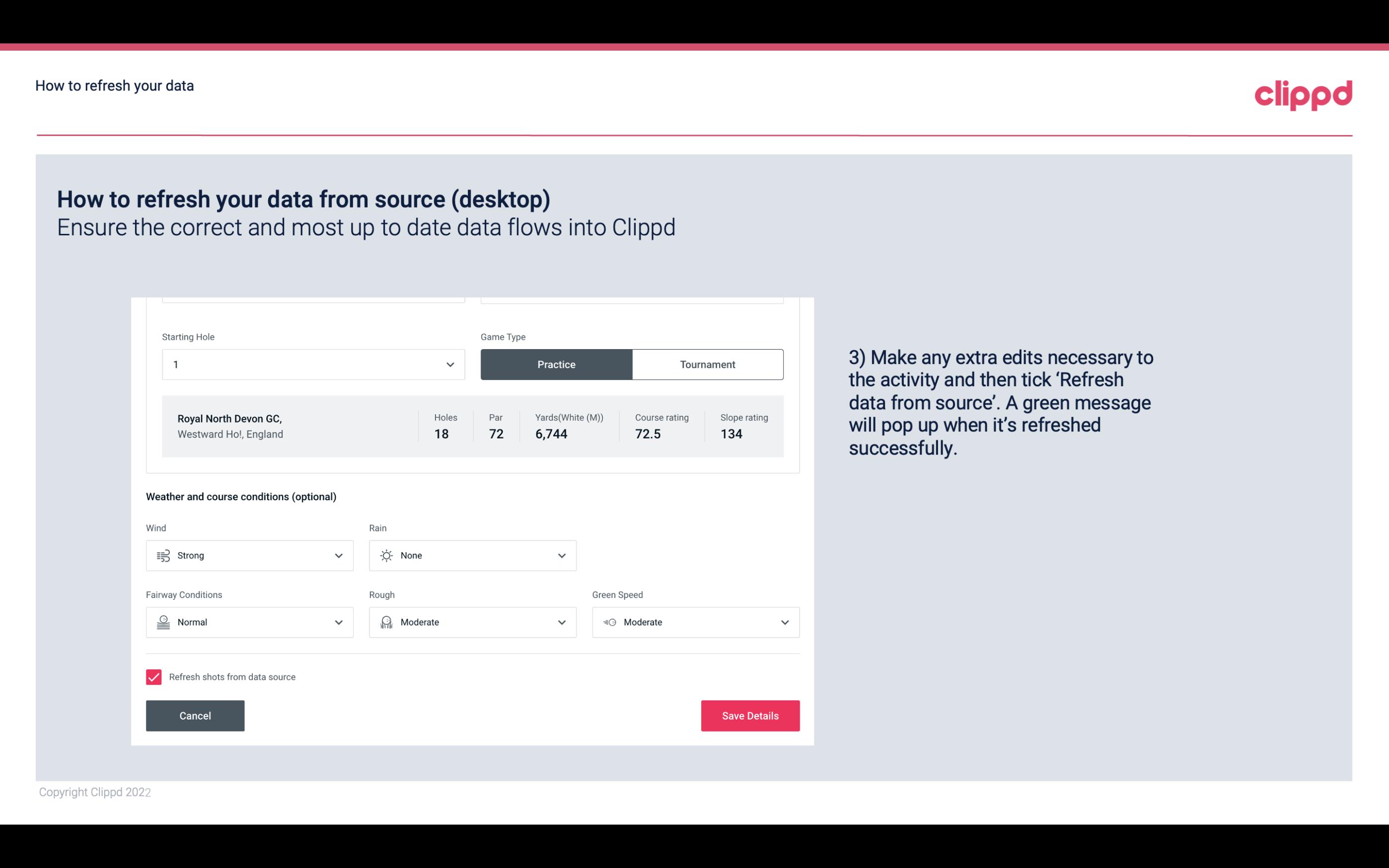Click Save Details button

750,716
